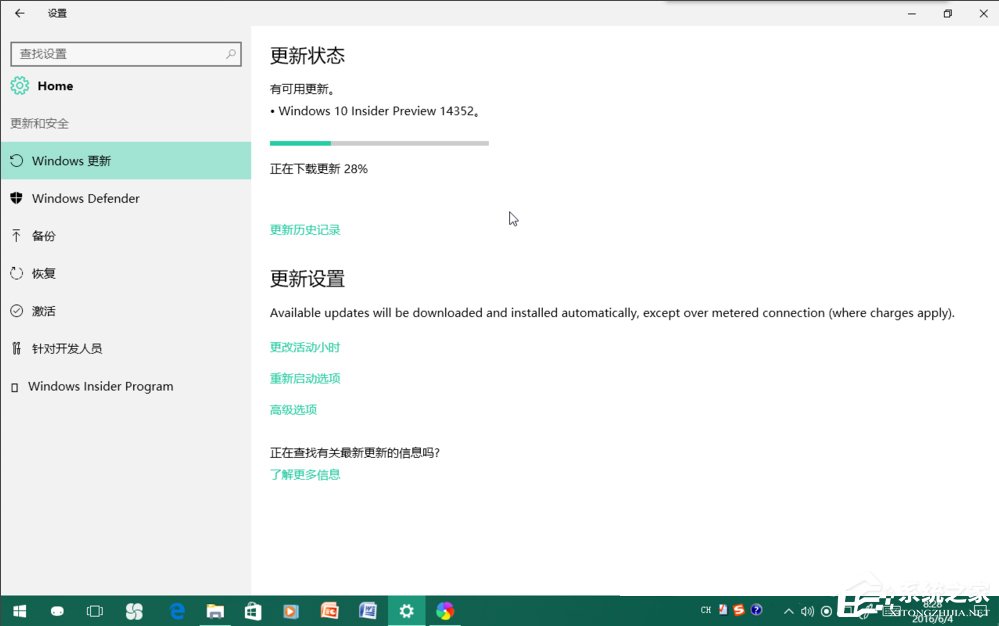
Task: Open 高级选项 (advanced options)
Action: click(x=292, y=409)
